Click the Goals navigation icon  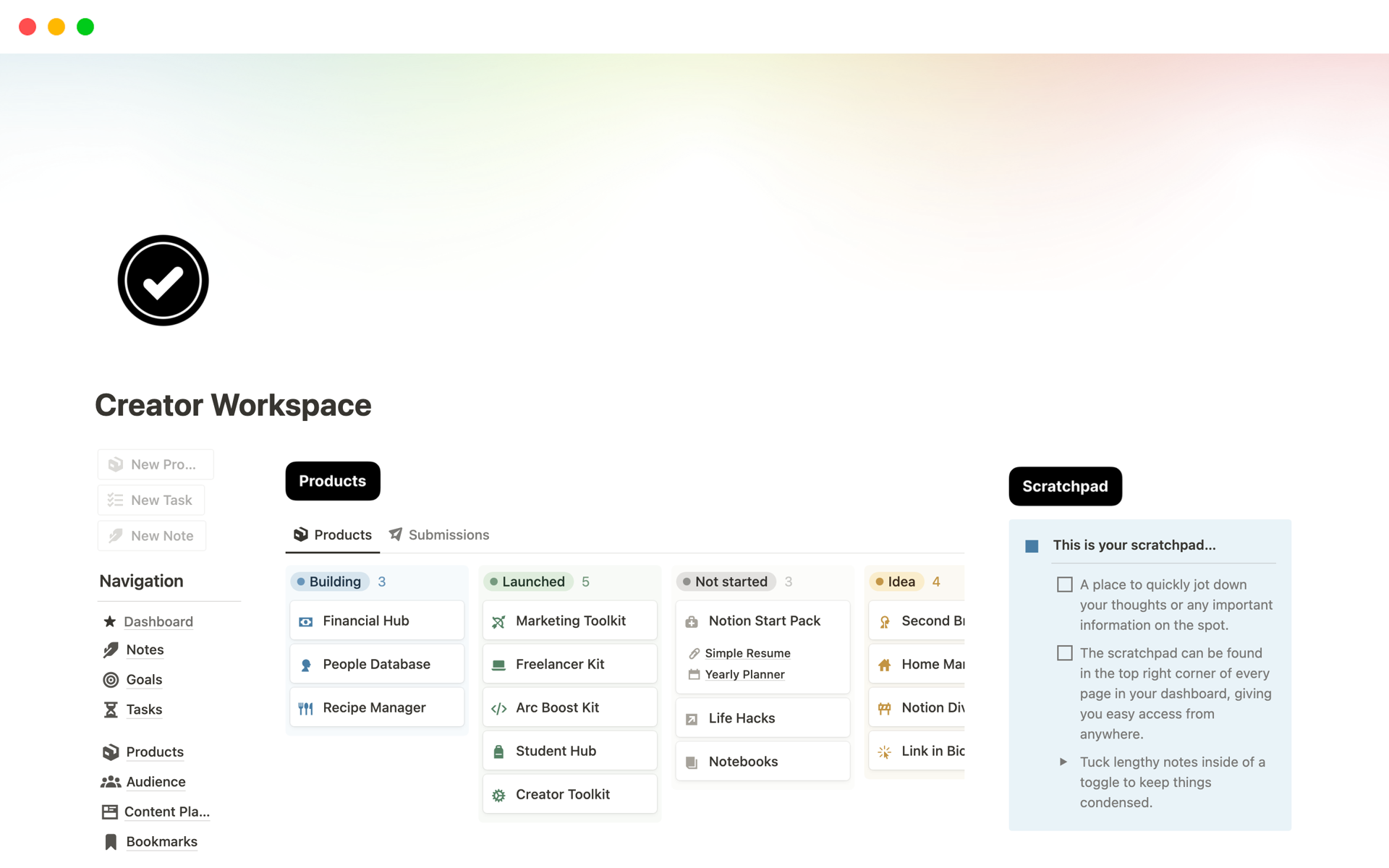(110, 680)
